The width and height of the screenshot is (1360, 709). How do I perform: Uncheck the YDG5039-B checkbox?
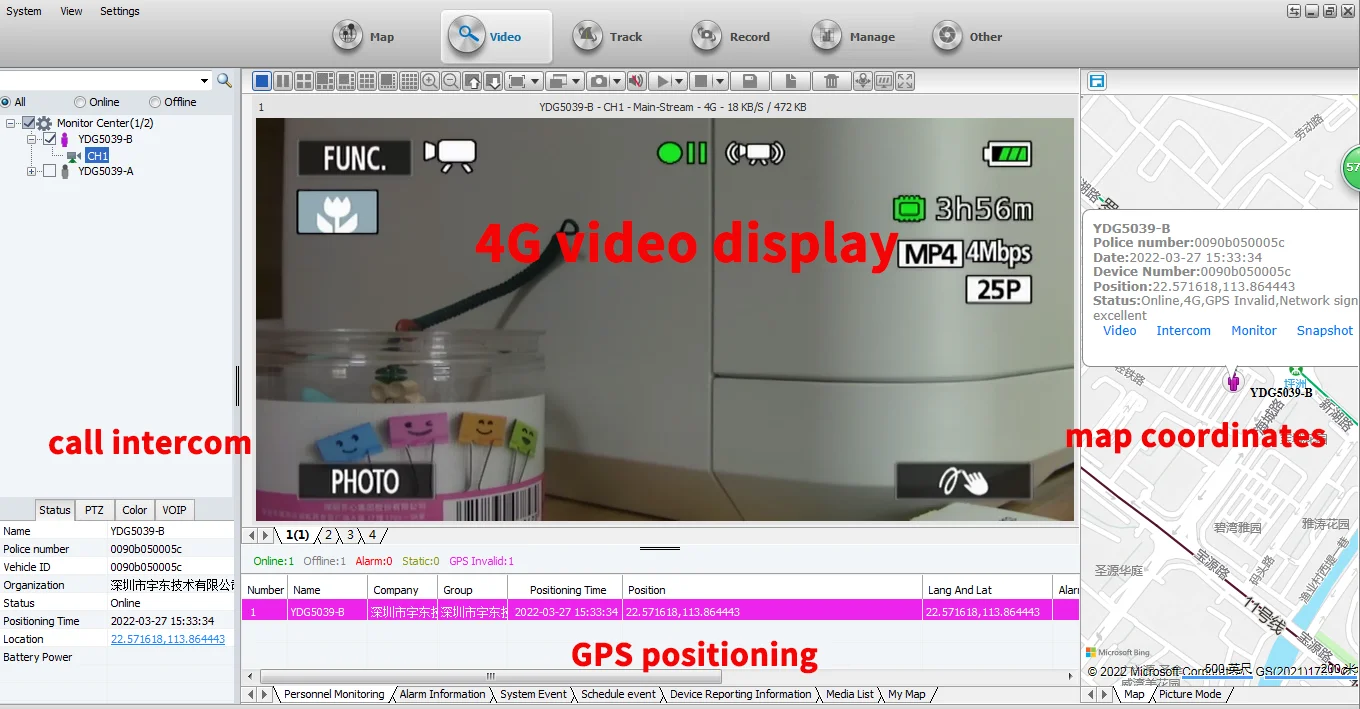tap(50, 139)
